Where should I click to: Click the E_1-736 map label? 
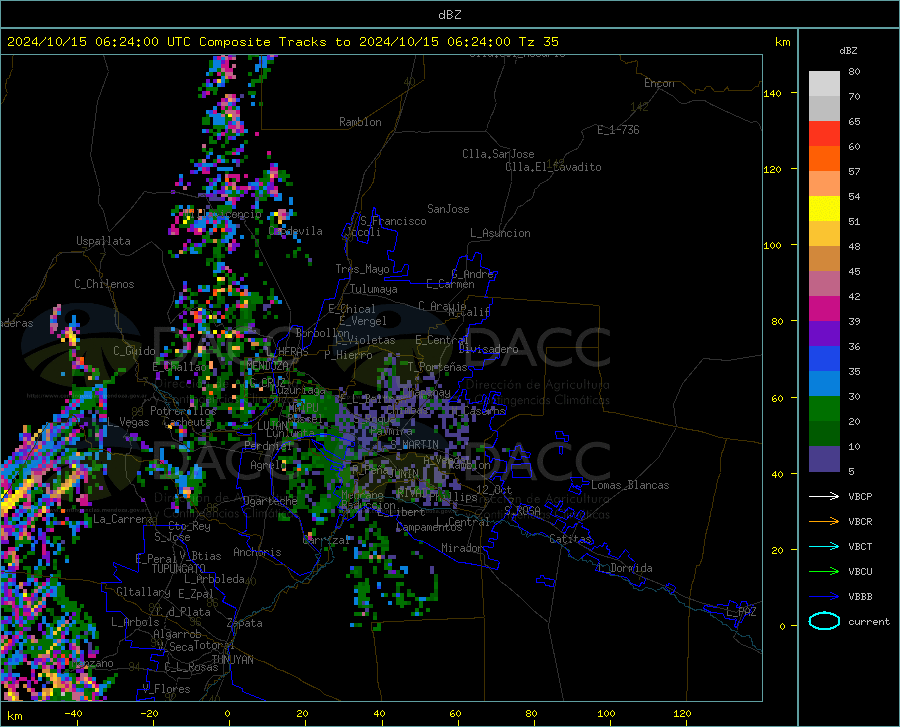click(x=618, y=130)
